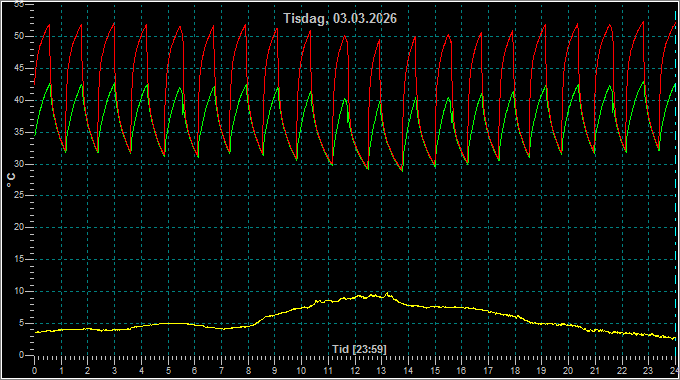Click hour 12 on the time axis

pyautogui.click(x=355, y=371)
